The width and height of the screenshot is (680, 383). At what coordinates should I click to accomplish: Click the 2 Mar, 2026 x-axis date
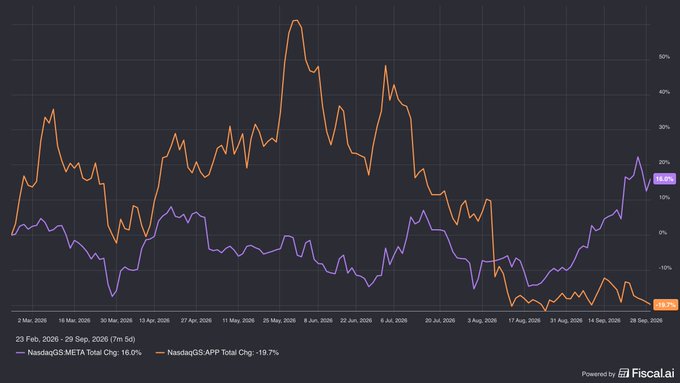(32, 321)
